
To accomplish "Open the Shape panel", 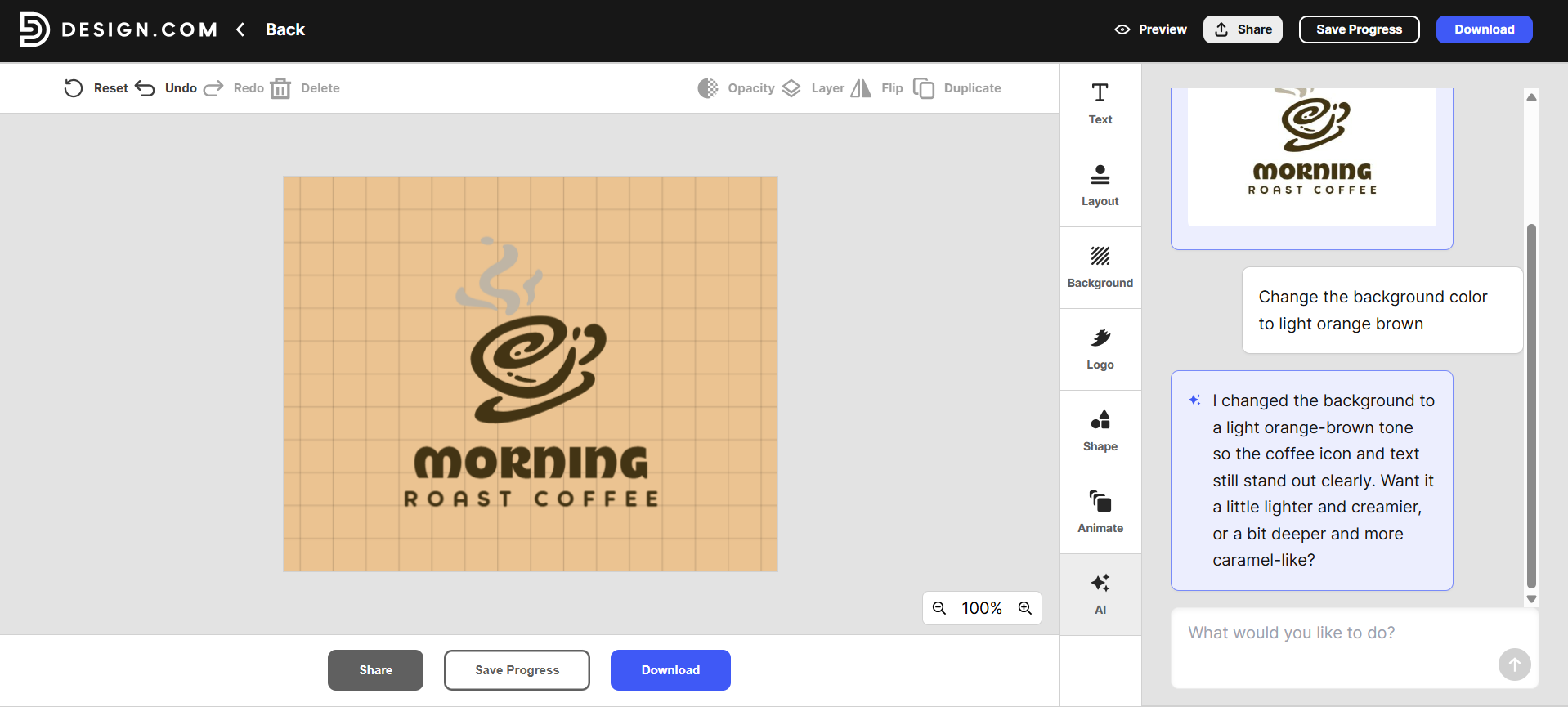I will (x=1100, y=431).
